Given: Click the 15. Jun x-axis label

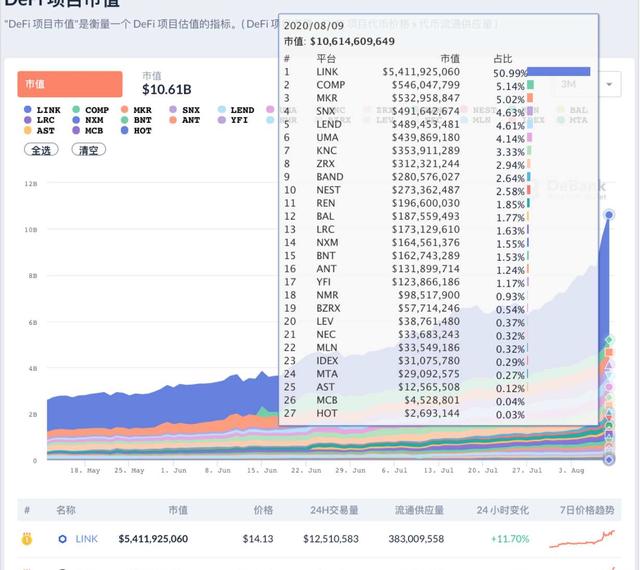Looking at the screenshot, I should [262, 470].
